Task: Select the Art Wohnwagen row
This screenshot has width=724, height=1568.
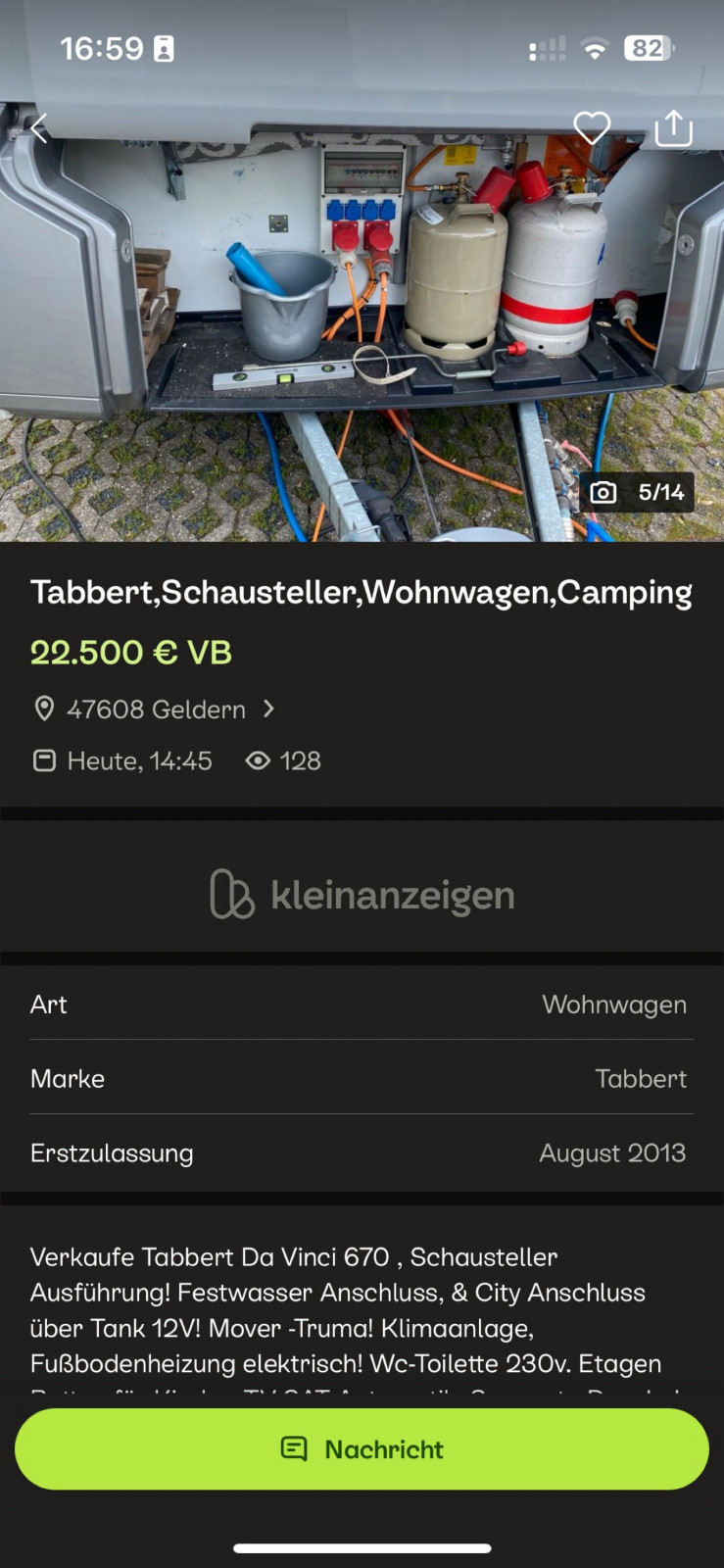Action: (362, 1004)
